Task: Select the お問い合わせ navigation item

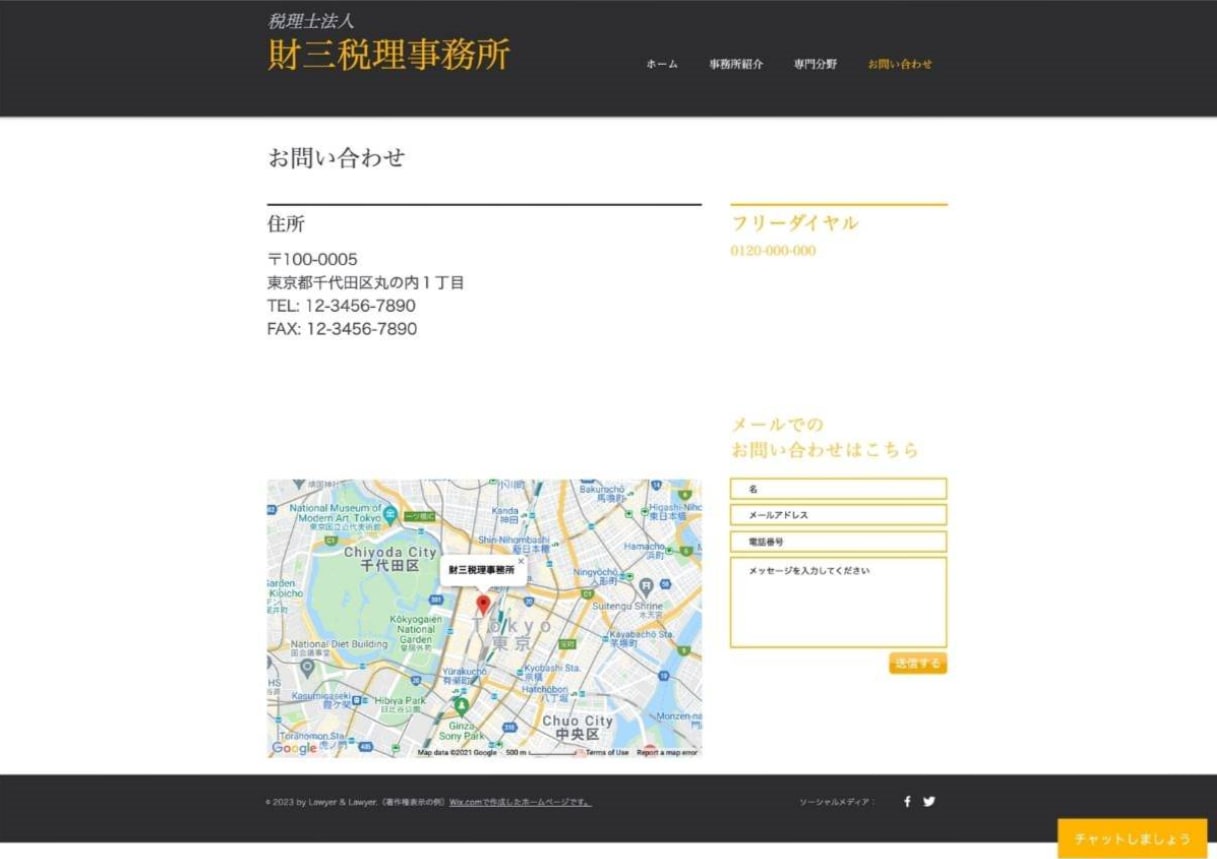Action: pyautogui.click(x=900, y=64)
